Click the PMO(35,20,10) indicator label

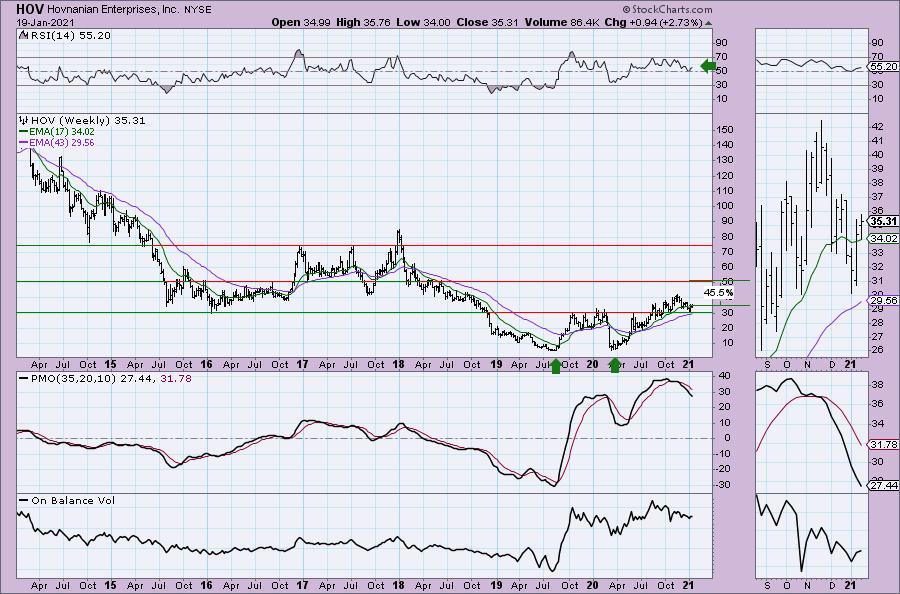(74, 379)
